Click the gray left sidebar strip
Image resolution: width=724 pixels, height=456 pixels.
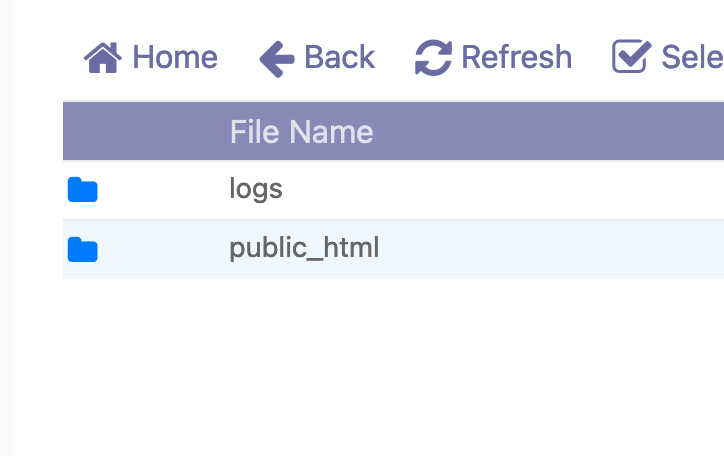(6, 228)
